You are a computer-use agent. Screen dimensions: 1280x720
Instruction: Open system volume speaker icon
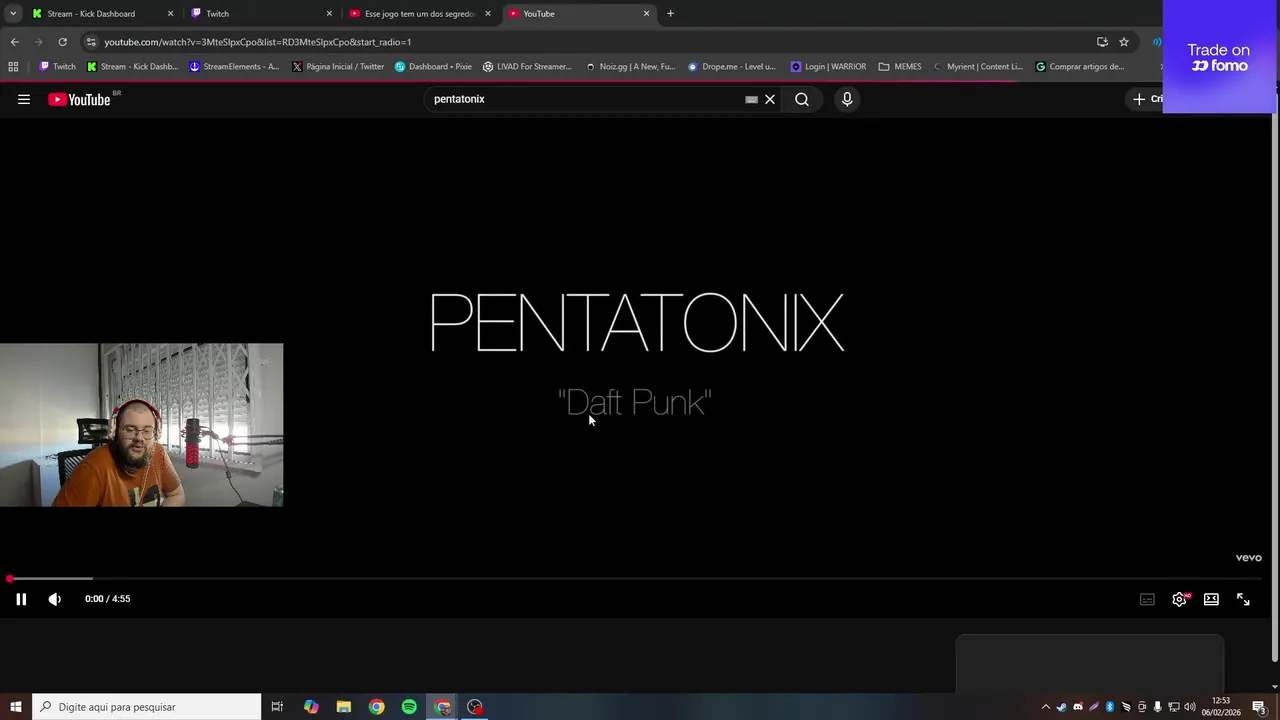click(1190, 707)
